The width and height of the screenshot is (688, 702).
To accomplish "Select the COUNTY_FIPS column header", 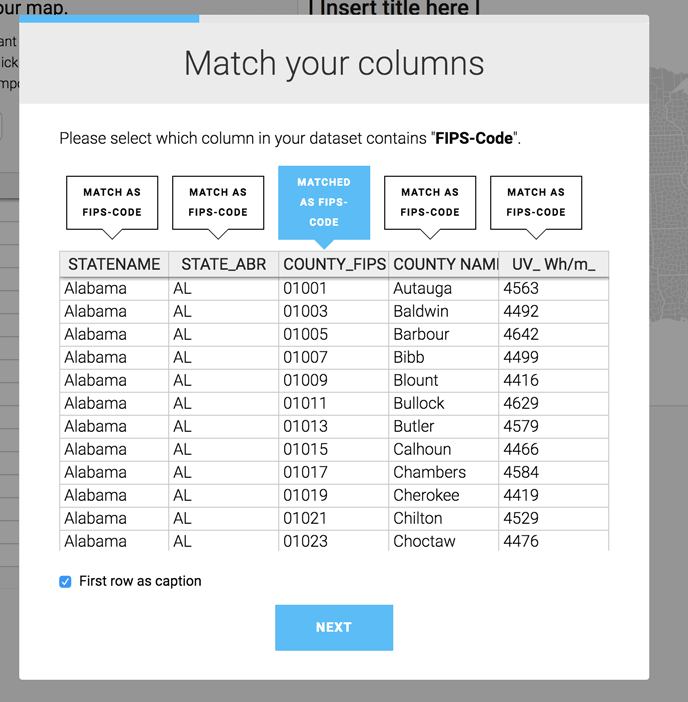I will 334,264.
